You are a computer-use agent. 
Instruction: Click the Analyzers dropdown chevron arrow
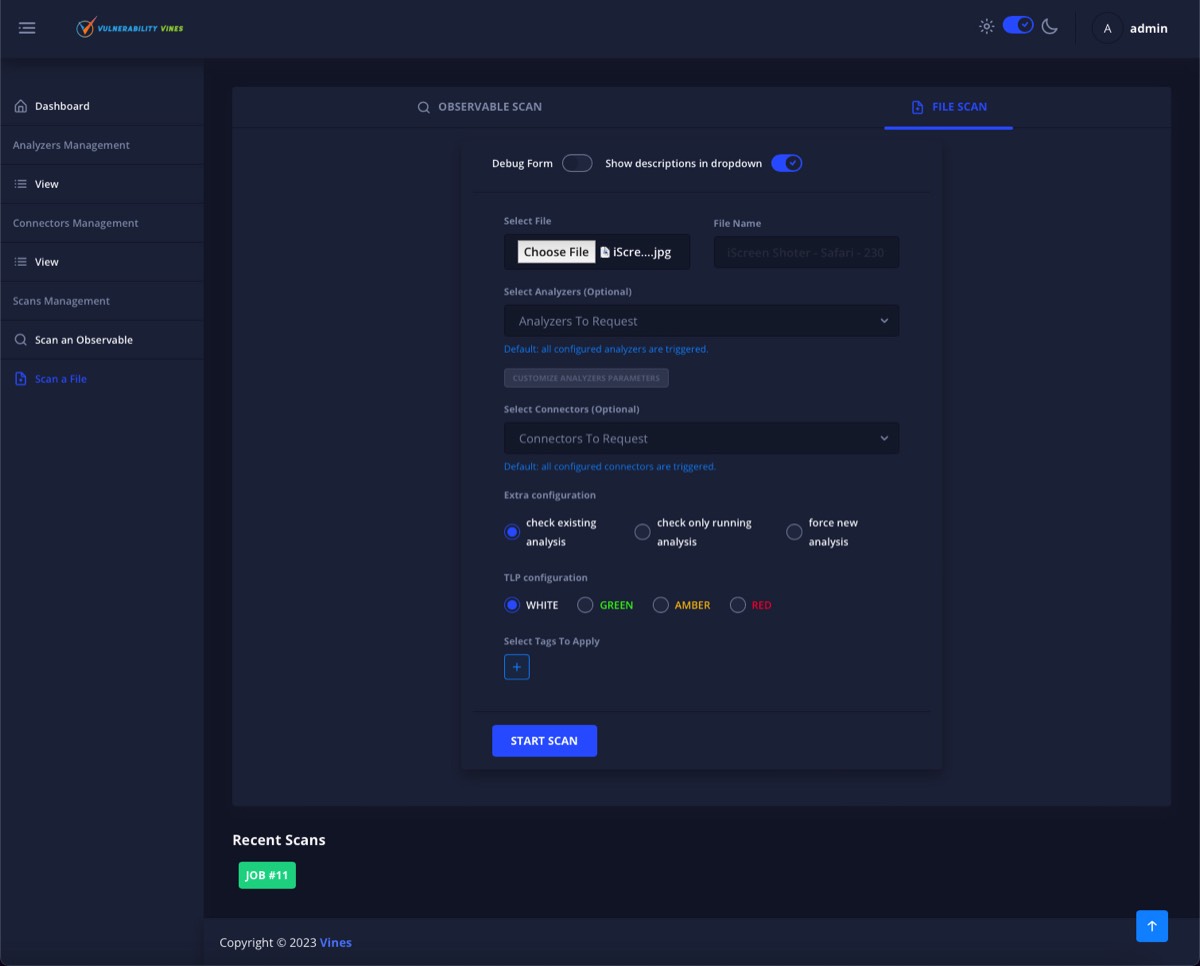click(884, 321)
